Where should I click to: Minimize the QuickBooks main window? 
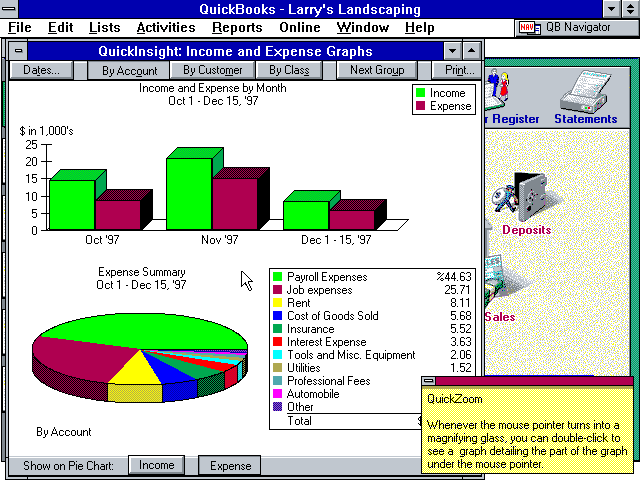click(x=611, y=9)
